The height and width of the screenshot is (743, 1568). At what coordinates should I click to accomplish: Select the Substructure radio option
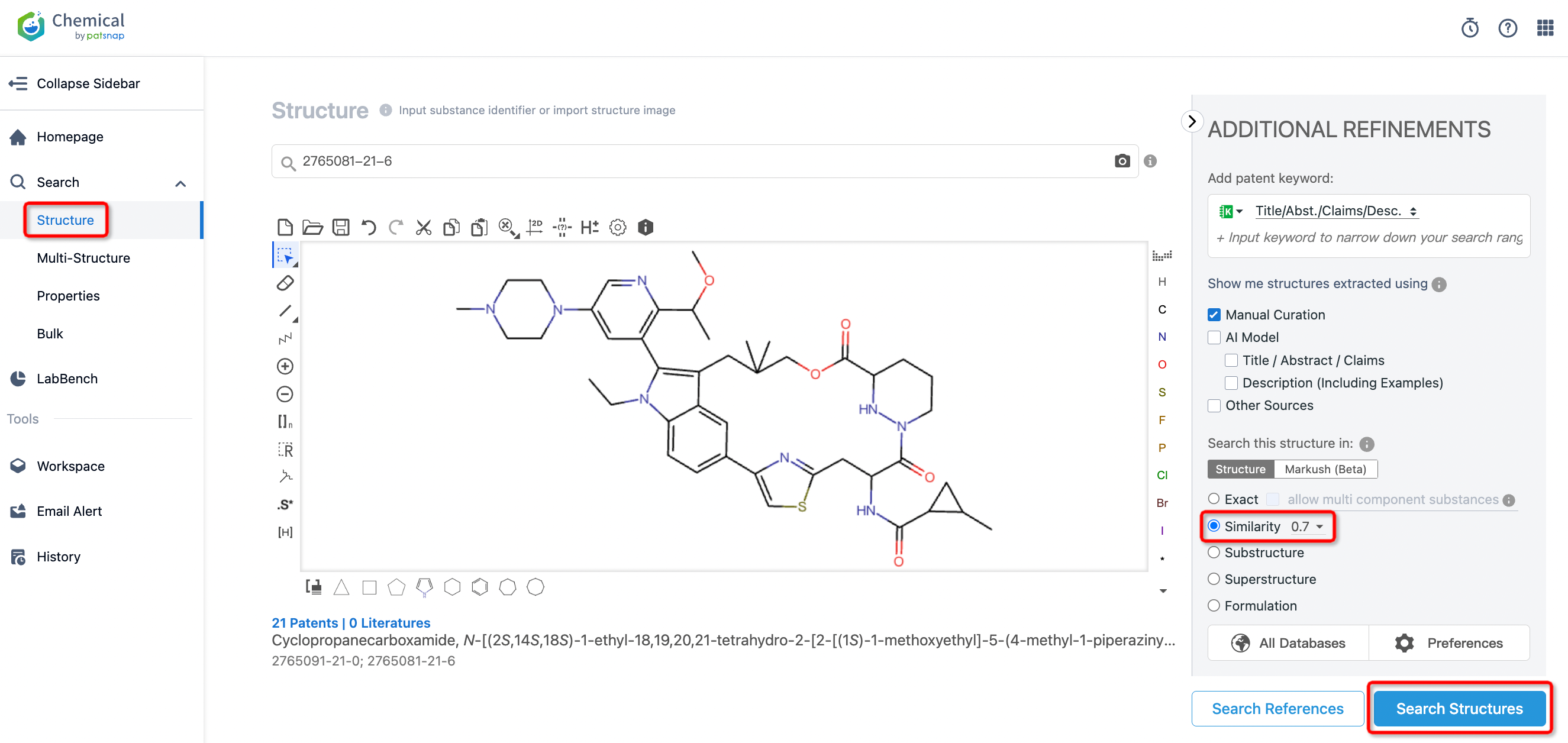pos(1214,553)
